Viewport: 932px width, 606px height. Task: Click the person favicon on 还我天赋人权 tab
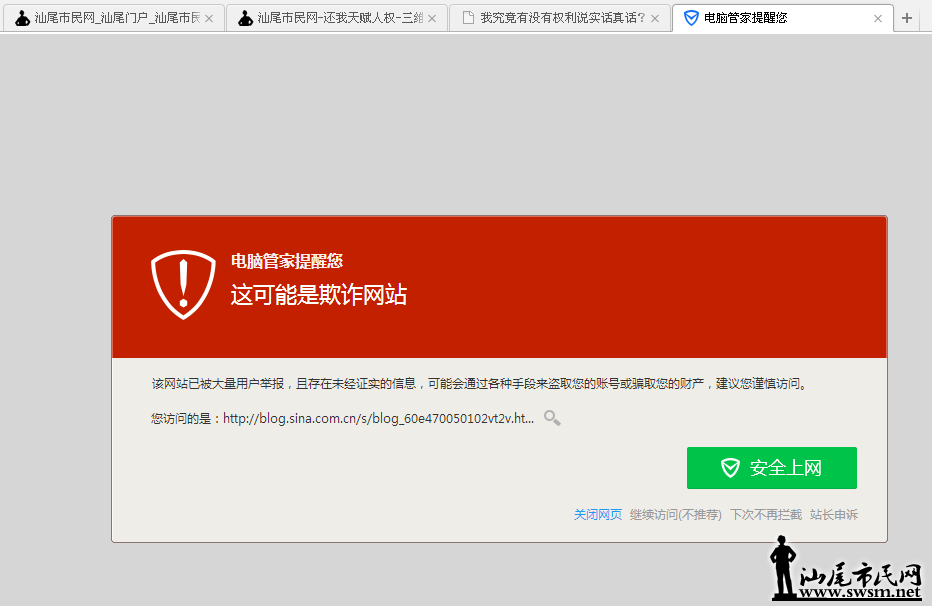[244, 17]
